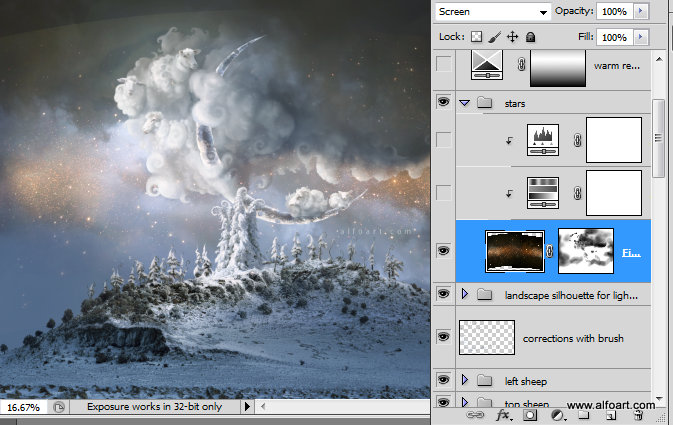Open the fx layer style menu
Screen dimensions: 673x425
pos(504,415)
